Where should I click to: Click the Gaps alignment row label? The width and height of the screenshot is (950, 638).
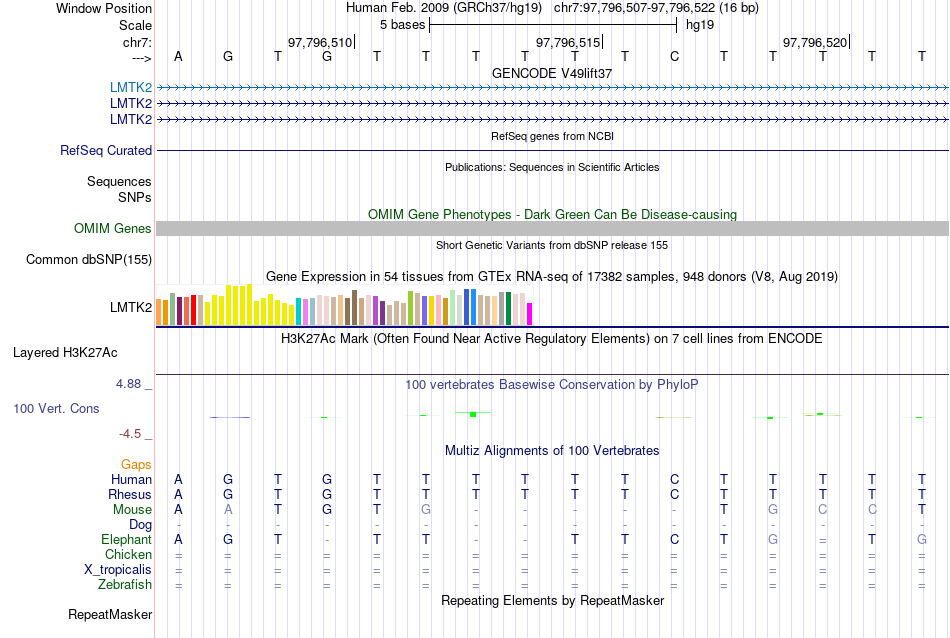136,465
